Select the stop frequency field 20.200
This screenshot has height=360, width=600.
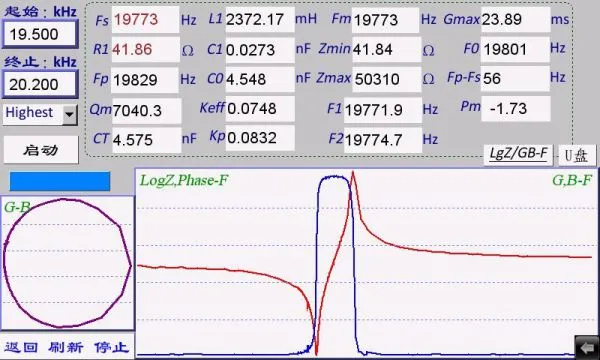(x=40, y=84)
